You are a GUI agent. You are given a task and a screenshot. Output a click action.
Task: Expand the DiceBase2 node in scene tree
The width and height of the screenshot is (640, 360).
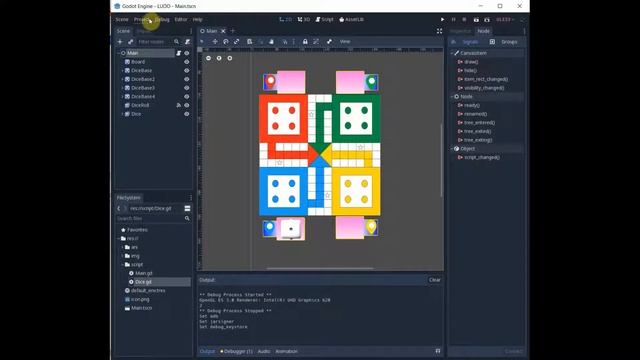pos(122,79)
